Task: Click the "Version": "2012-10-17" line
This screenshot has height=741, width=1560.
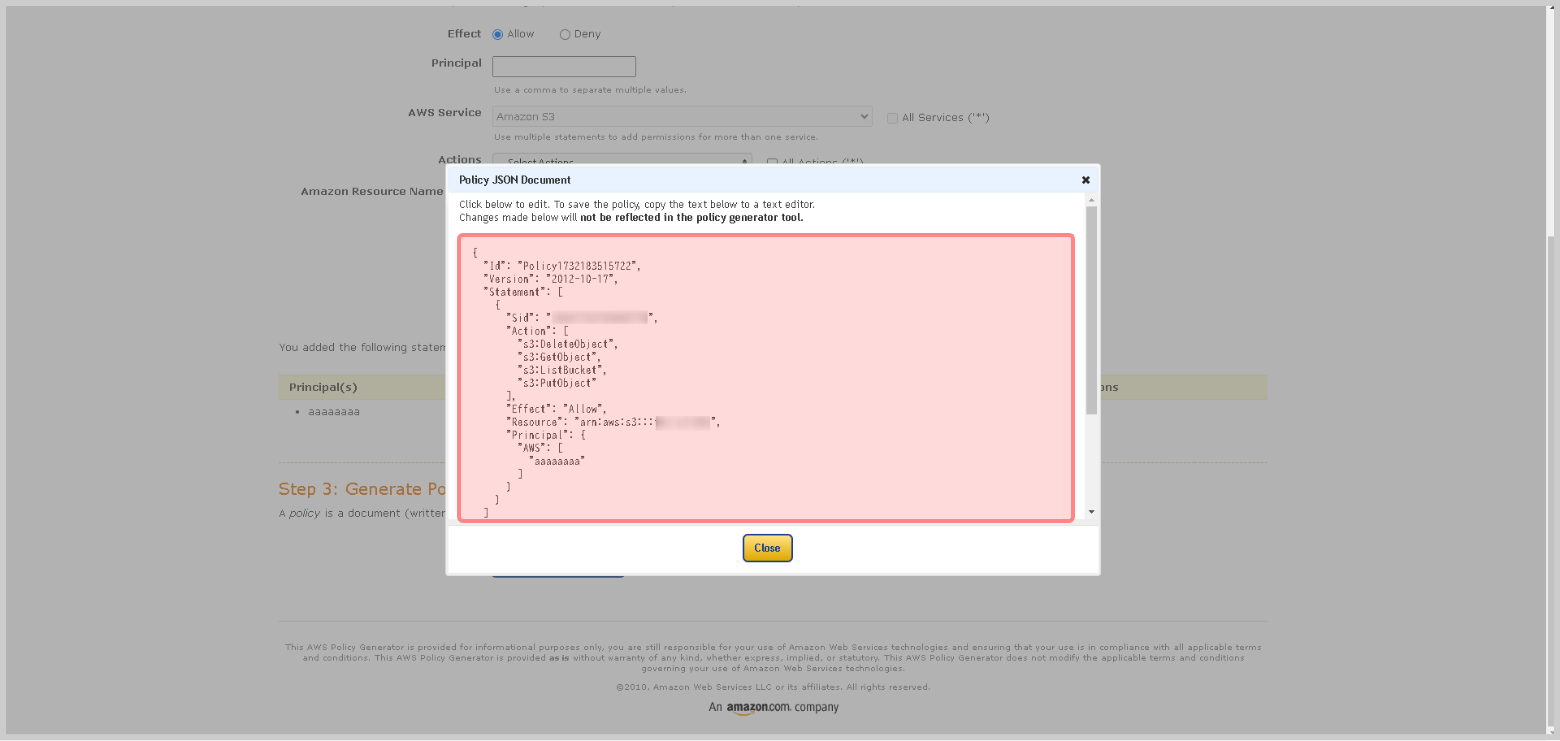Action: coord(550,279)
